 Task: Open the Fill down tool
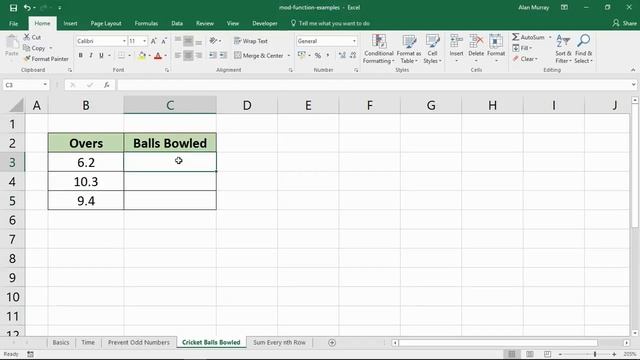(522, 48)
